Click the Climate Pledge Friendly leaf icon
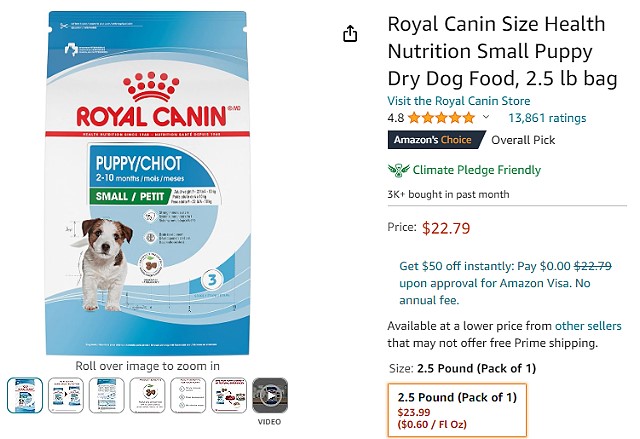 398,170
